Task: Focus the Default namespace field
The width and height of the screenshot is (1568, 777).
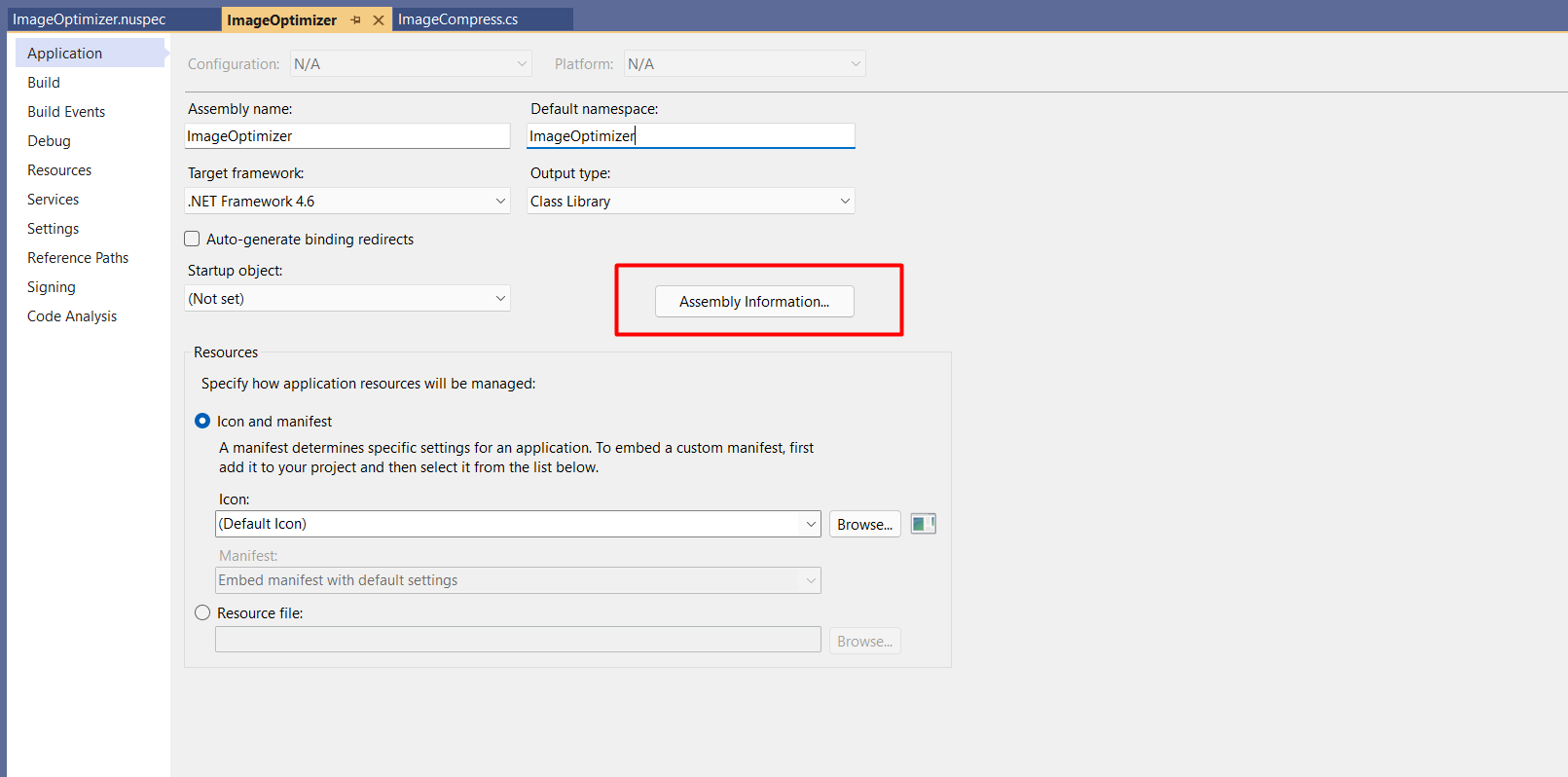Action: (x=691, y=136)
